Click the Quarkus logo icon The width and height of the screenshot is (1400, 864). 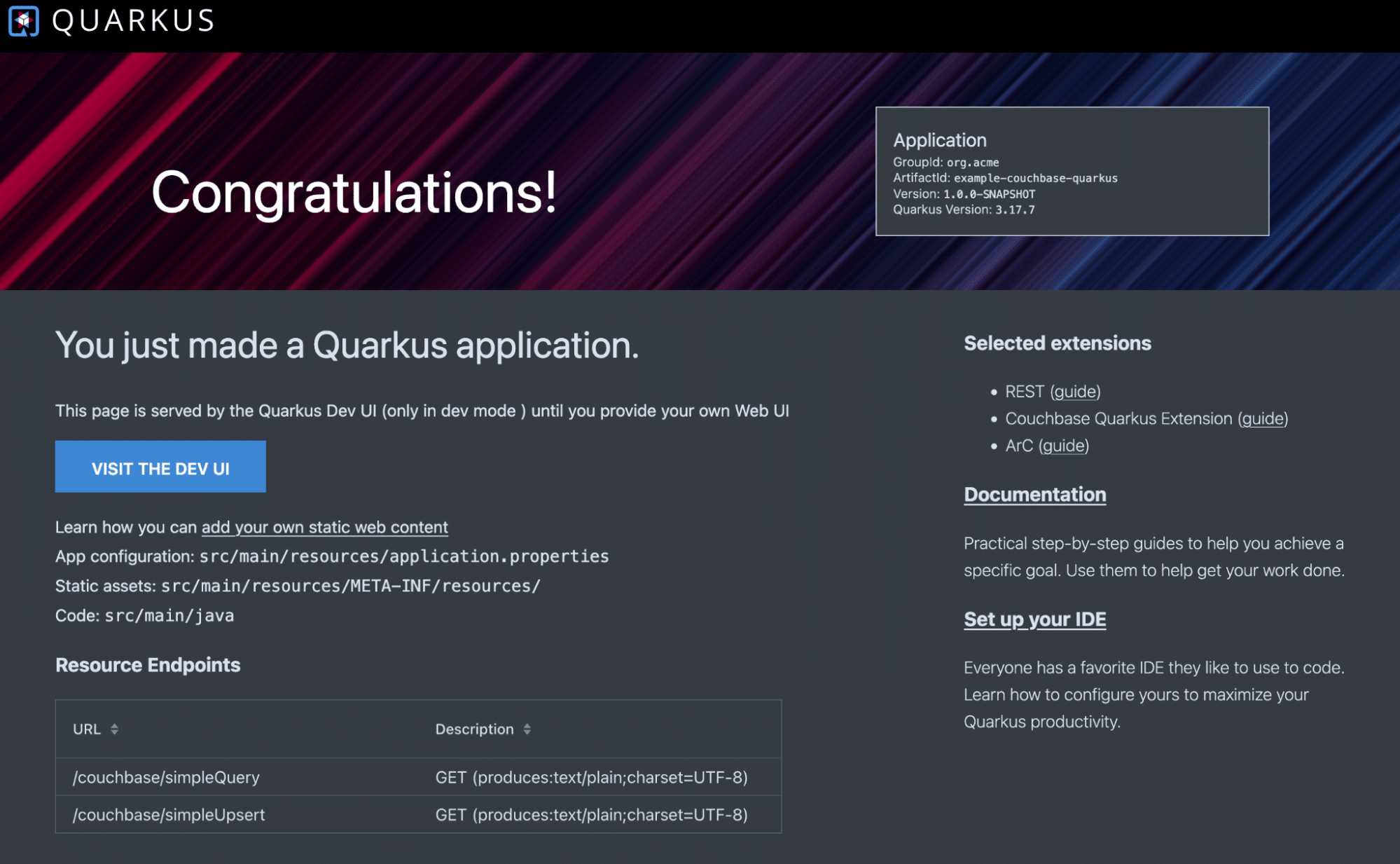point(23,21)
